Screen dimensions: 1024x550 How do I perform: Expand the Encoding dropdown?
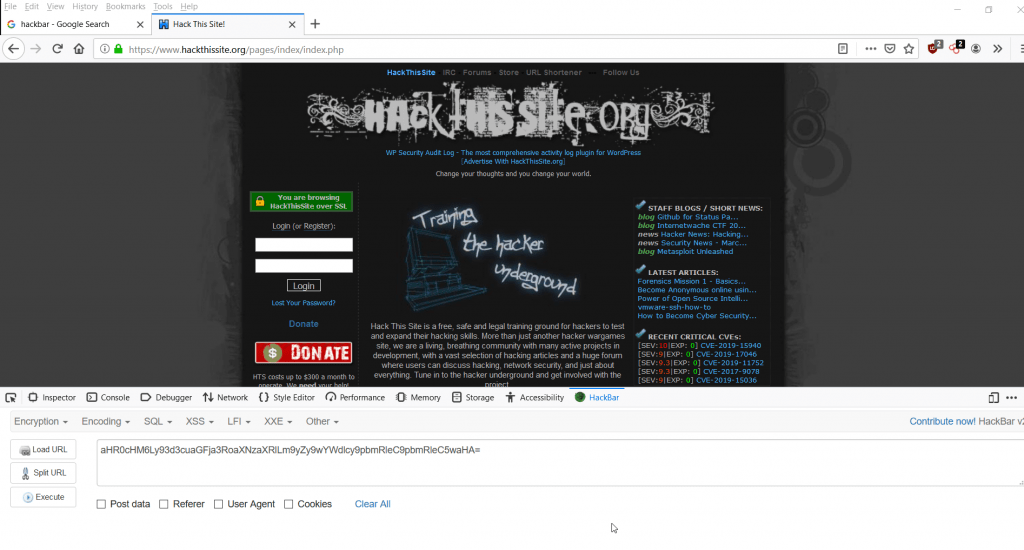105,421
